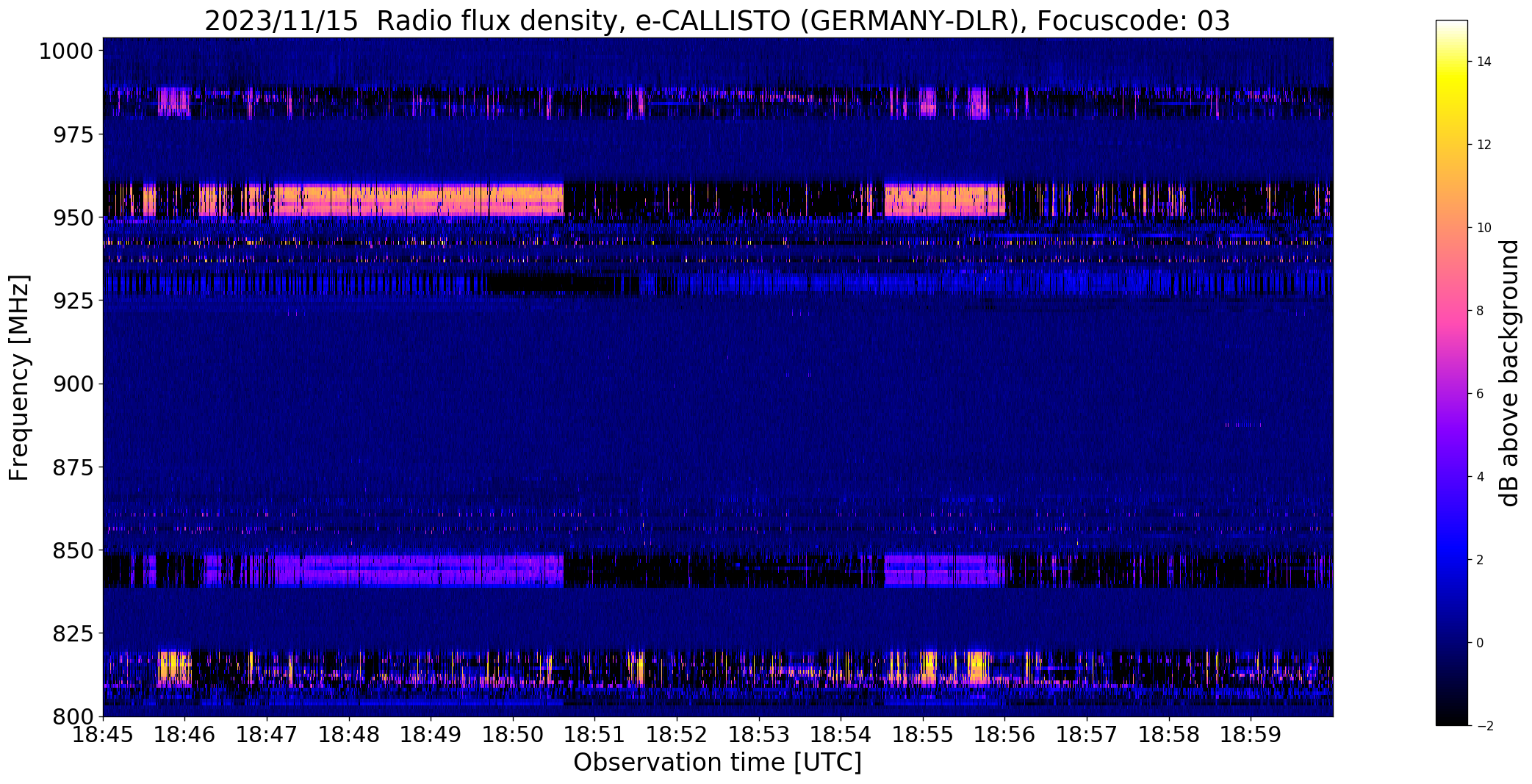Click the 950 frequency tick label
The image size is (1532, 784).
click(x=73, y=218)
